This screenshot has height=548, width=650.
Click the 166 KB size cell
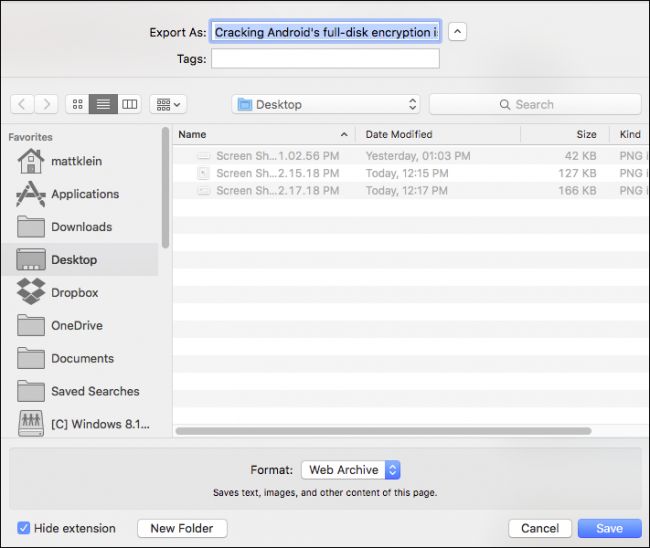[577, 191]
